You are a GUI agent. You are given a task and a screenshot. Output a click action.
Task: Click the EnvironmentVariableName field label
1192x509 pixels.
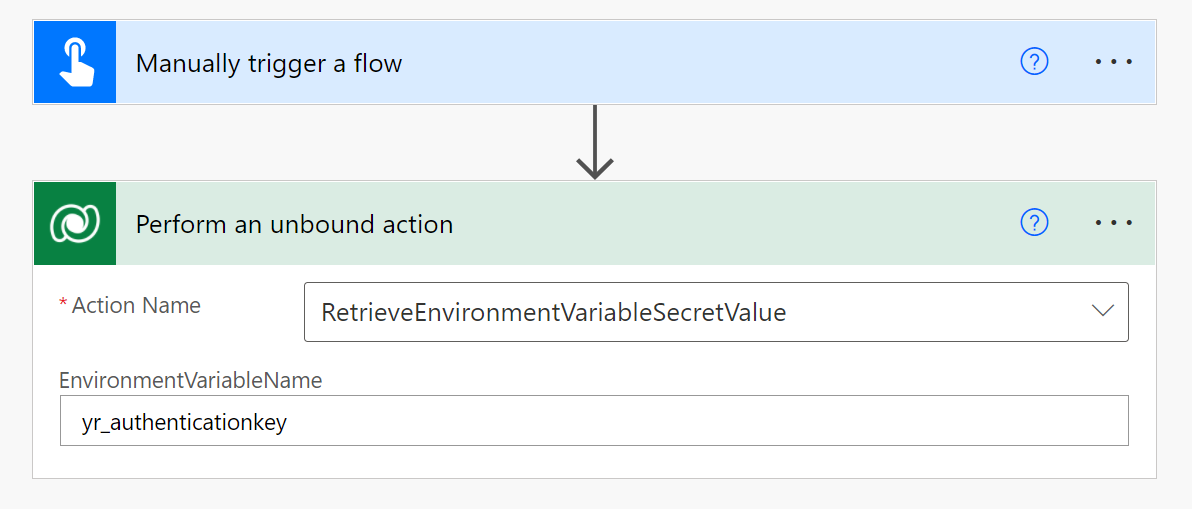191,380
